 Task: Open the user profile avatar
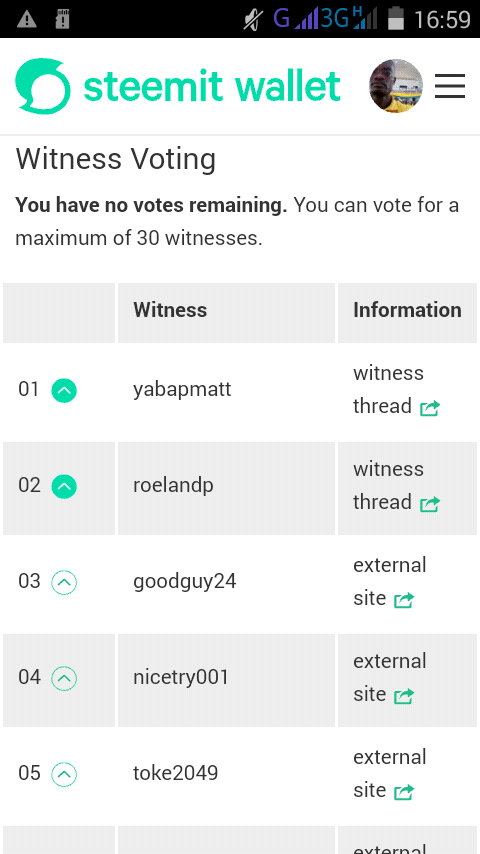tap(396, 86)
